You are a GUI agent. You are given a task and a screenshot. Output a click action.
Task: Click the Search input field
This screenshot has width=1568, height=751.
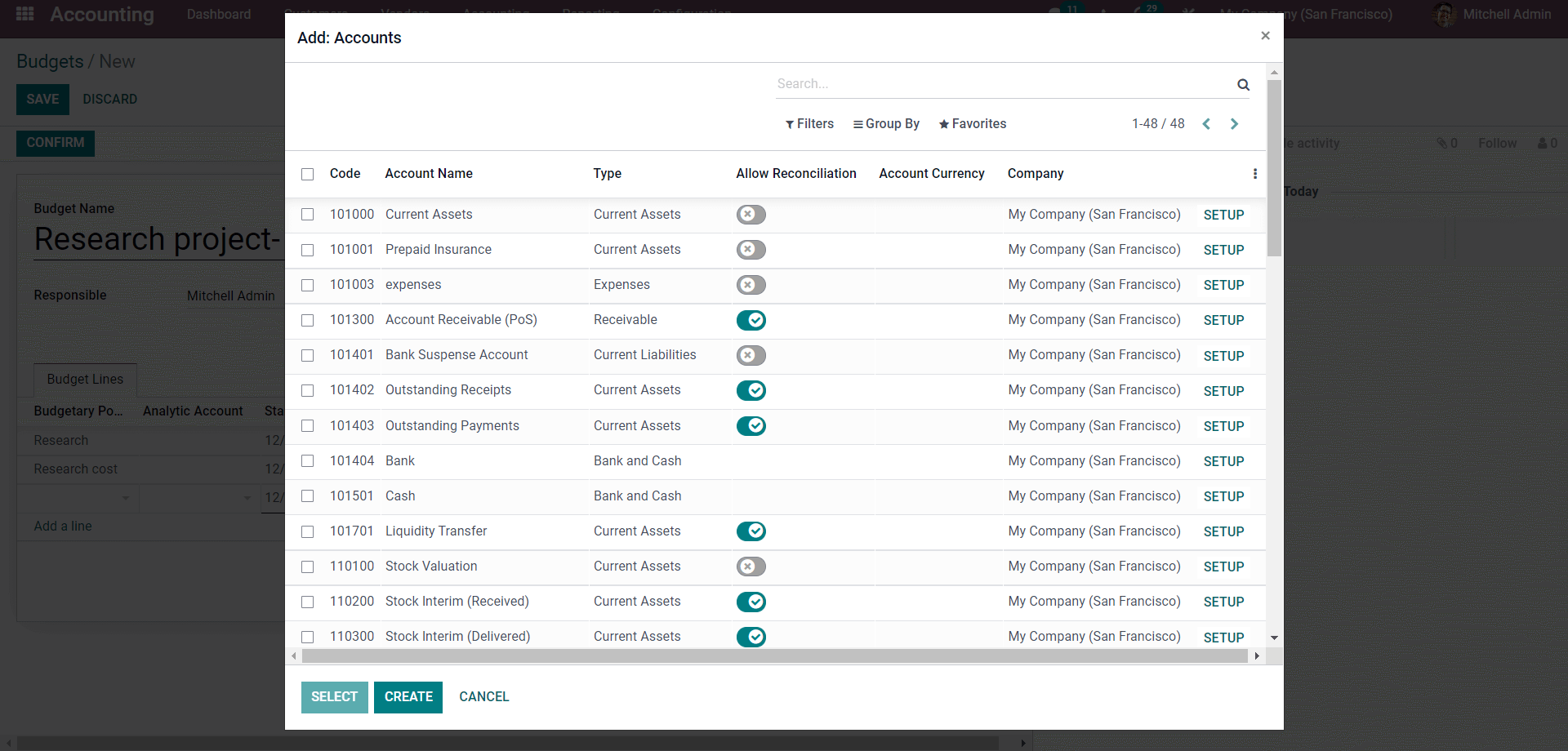point(1004,84)
